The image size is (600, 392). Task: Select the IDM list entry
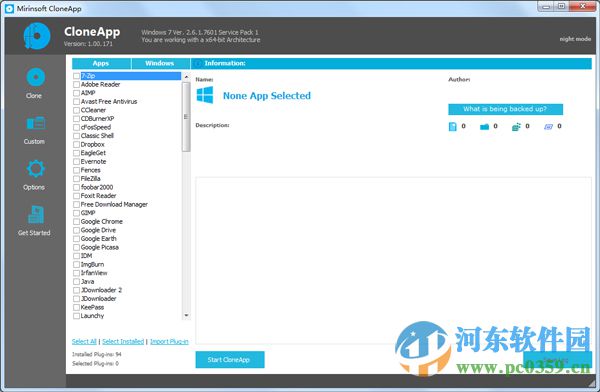86,256
